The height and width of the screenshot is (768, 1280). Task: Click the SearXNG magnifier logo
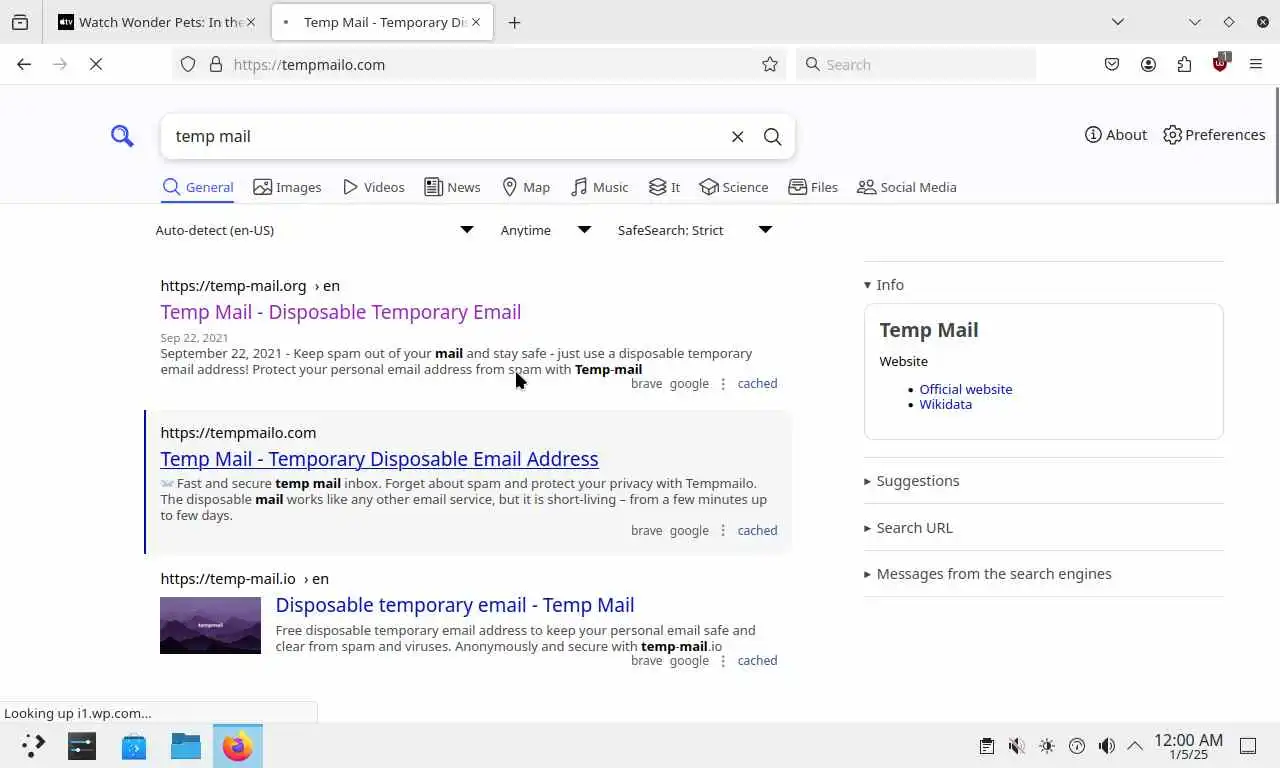pyautogui.click(x=122, y=136)
